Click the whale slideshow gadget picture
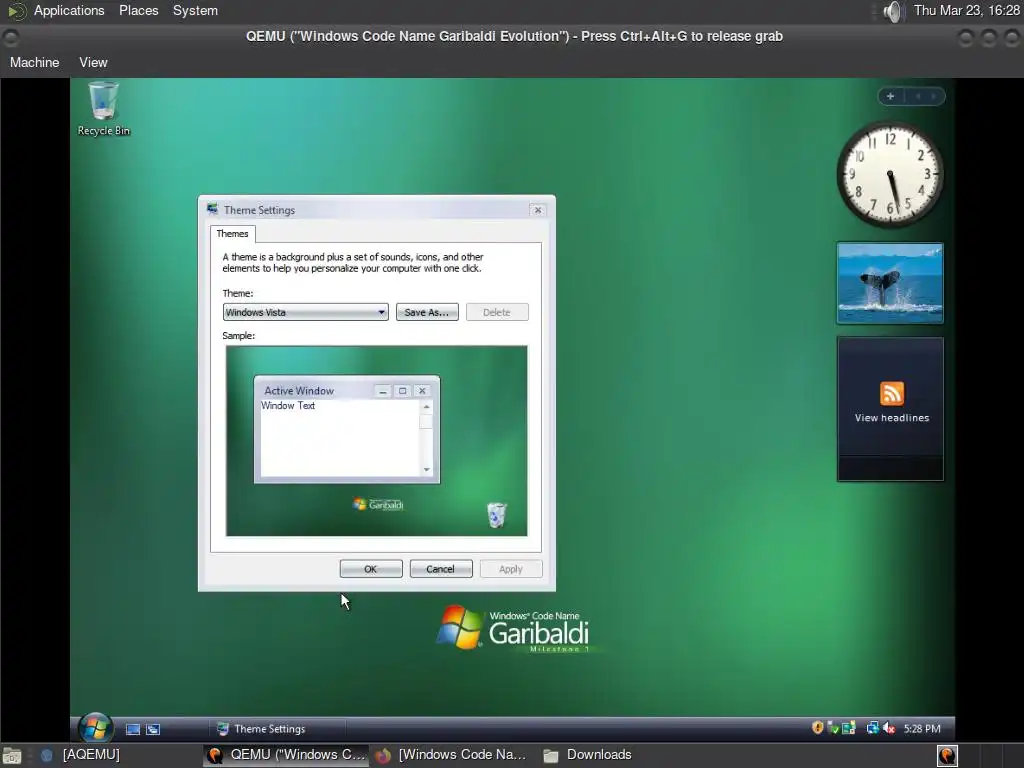Image resolution: width=1024 pixels, height=768 pixels. tap(890, 283)
